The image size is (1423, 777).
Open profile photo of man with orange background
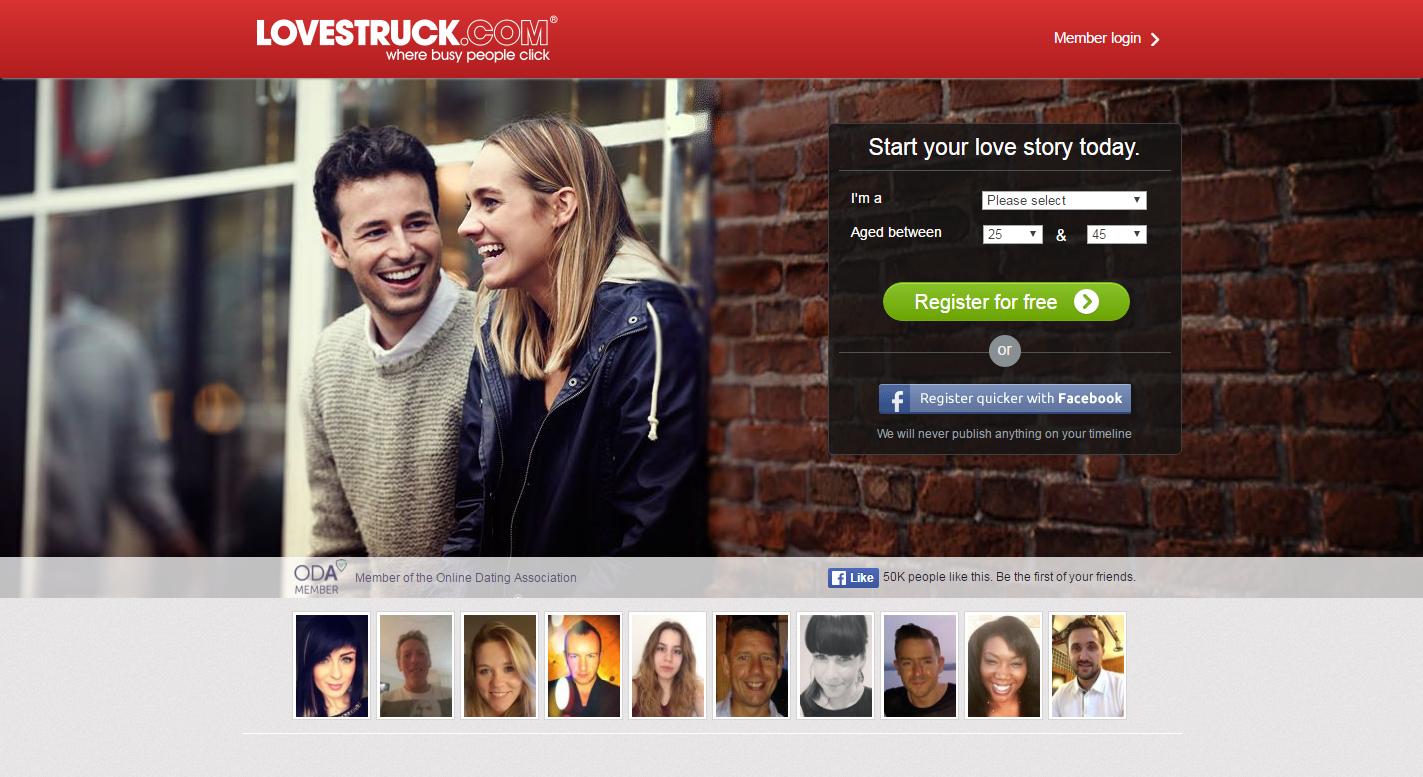584,665
